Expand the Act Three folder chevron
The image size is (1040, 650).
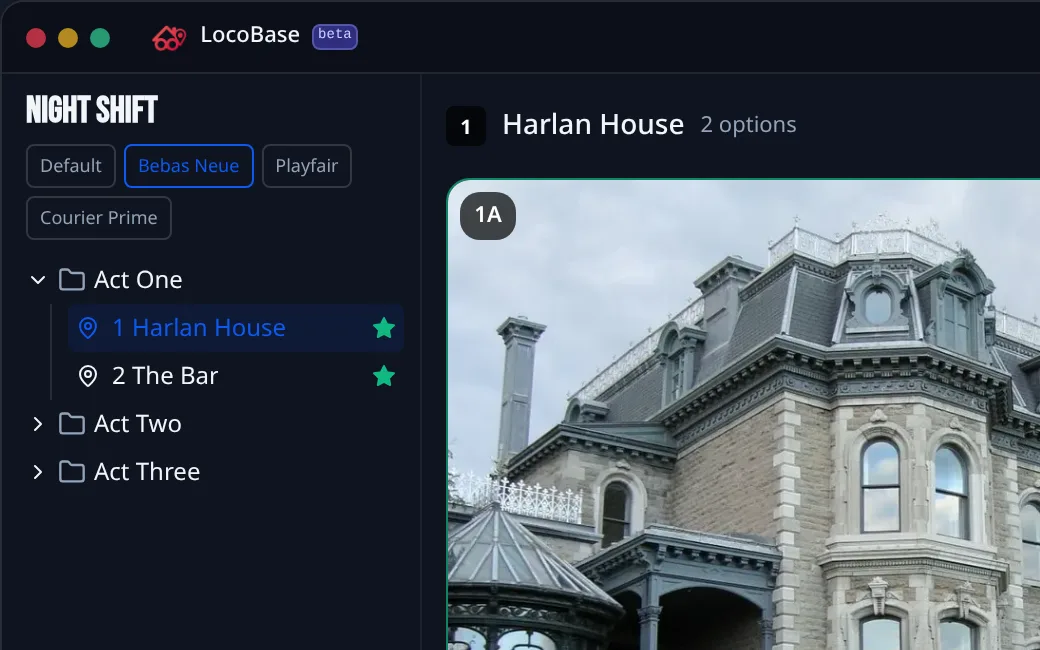38,472
